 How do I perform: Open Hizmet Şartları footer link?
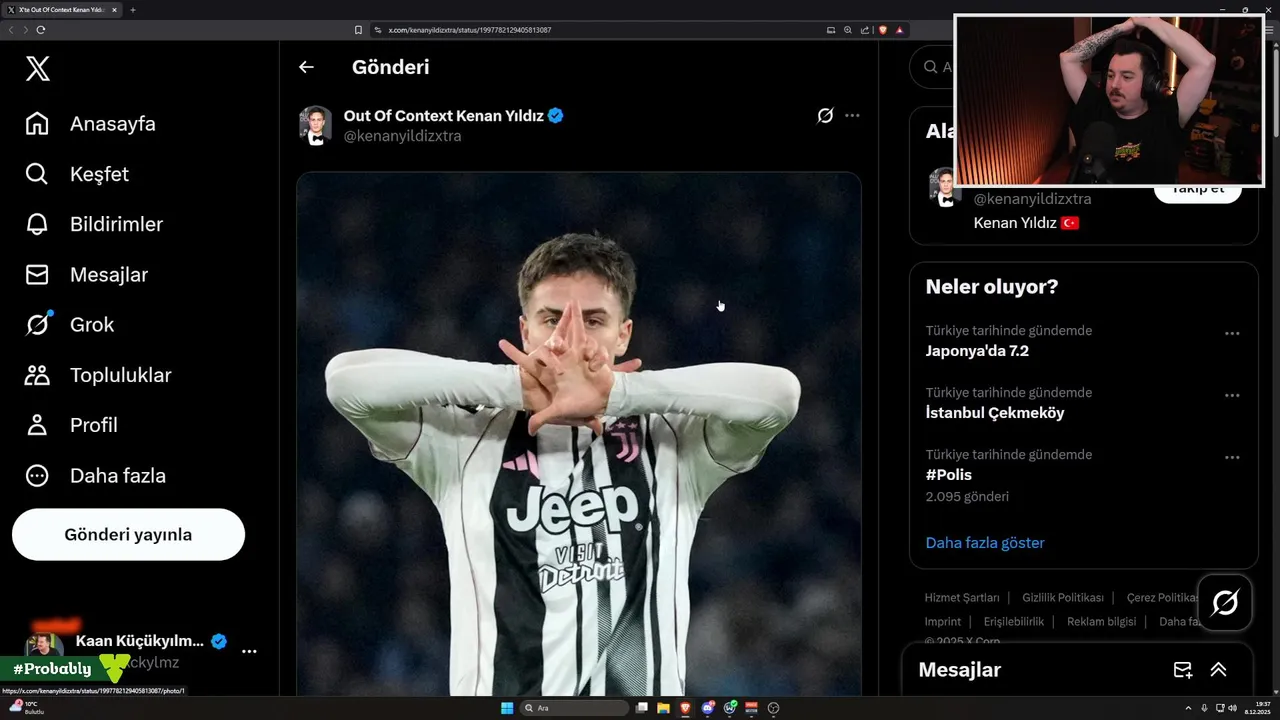962,598
